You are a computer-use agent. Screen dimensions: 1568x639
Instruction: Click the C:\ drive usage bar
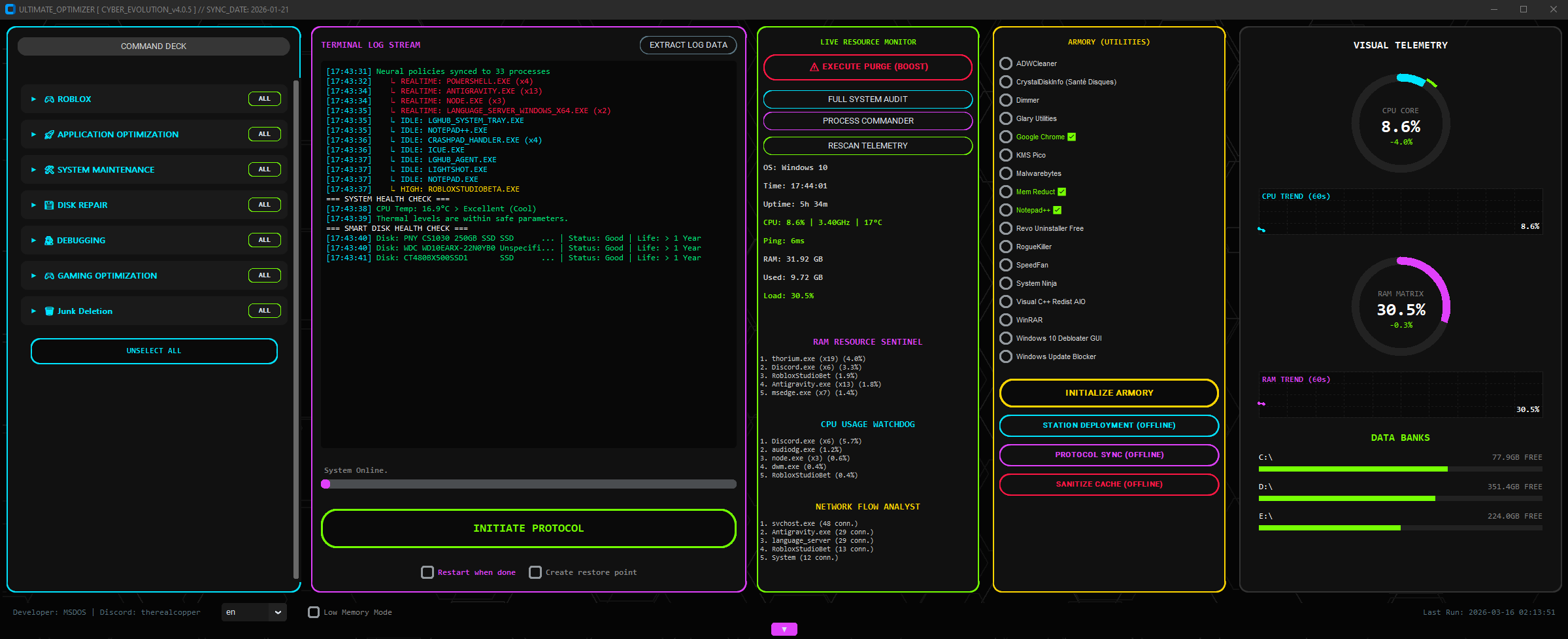(1400, 469)
